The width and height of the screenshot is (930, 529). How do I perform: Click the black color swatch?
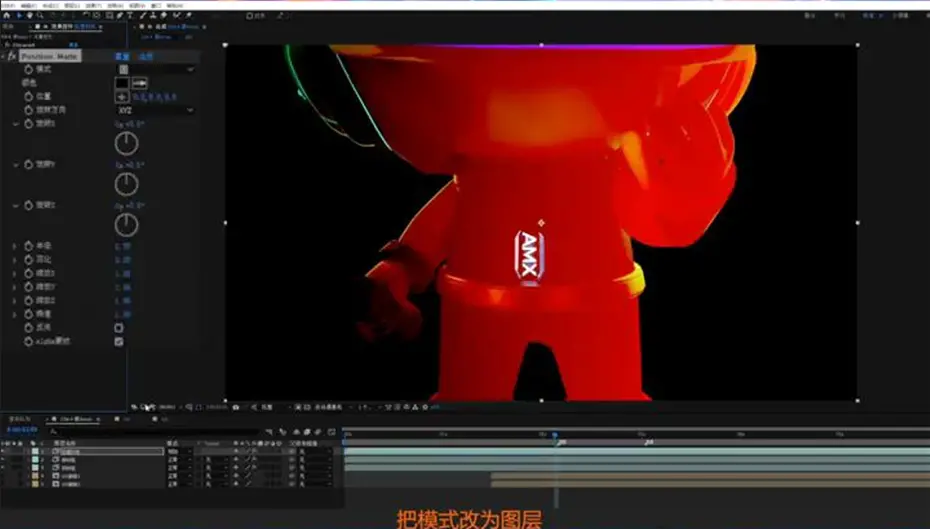[x=122, y=83]
